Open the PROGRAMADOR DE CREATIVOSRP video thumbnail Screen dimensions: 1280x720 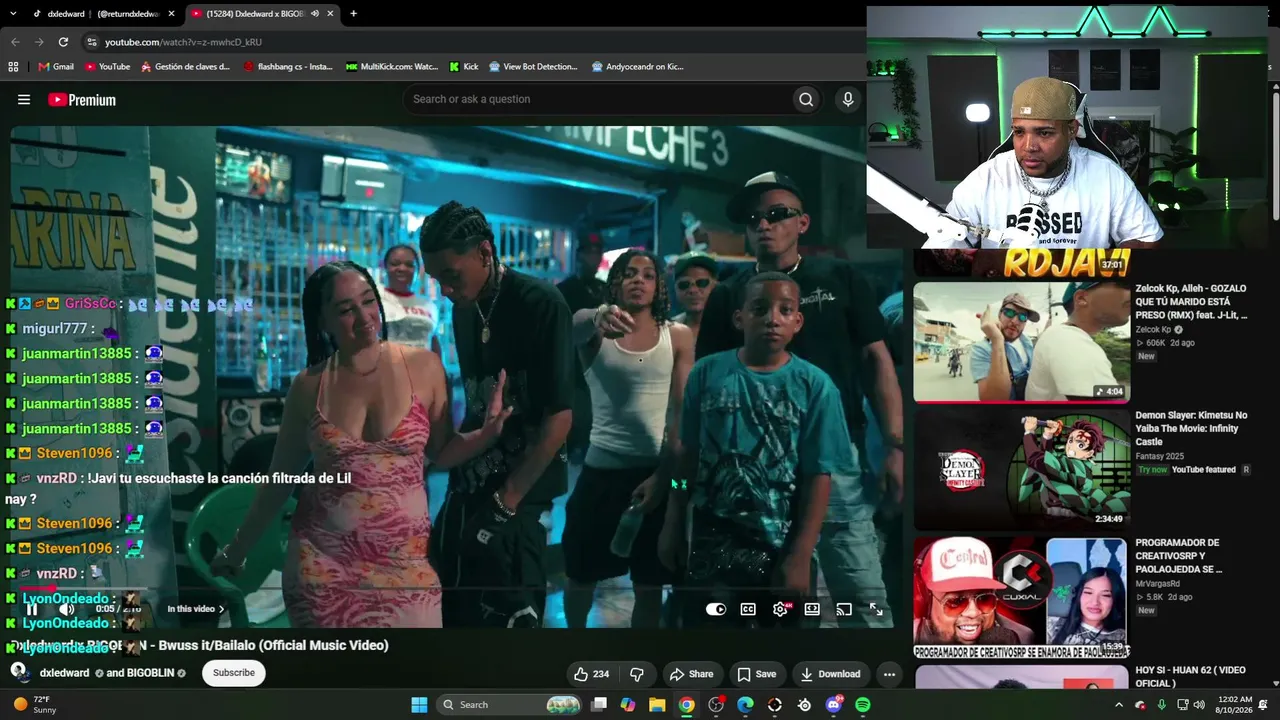(1020, 597)
